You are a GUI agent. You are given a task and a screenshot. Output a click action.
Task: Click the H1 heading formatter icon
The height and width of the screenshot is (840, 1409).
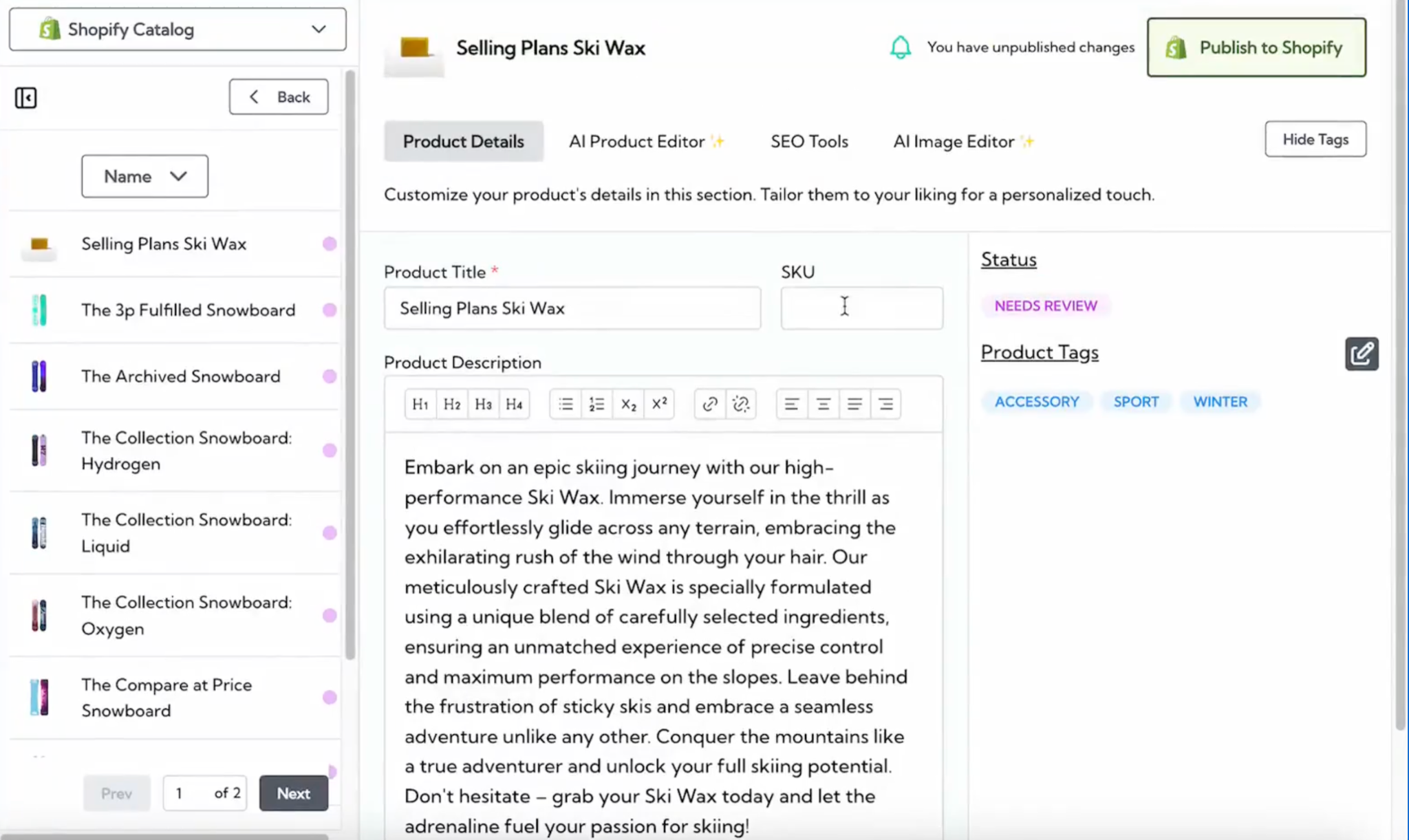pos(420,404)
